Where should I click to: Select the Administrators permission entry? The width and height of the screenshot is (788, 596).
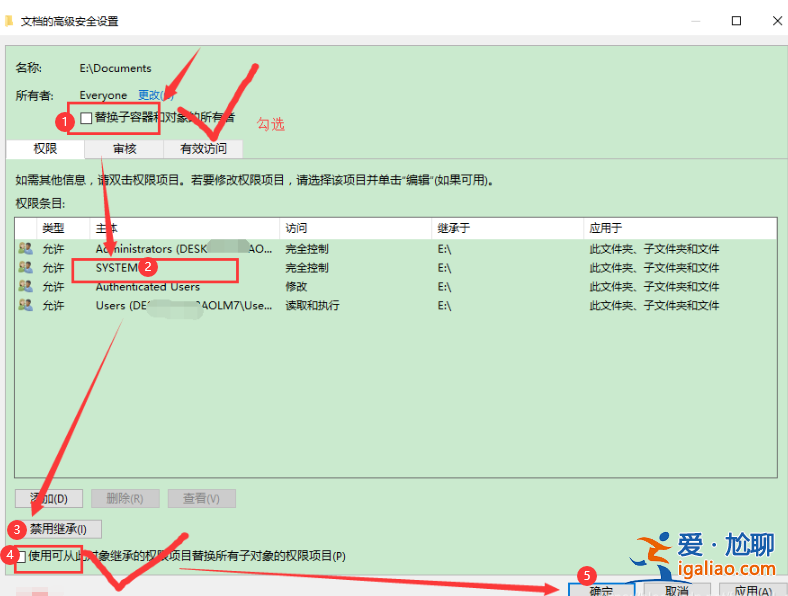(x=396, y=249)
